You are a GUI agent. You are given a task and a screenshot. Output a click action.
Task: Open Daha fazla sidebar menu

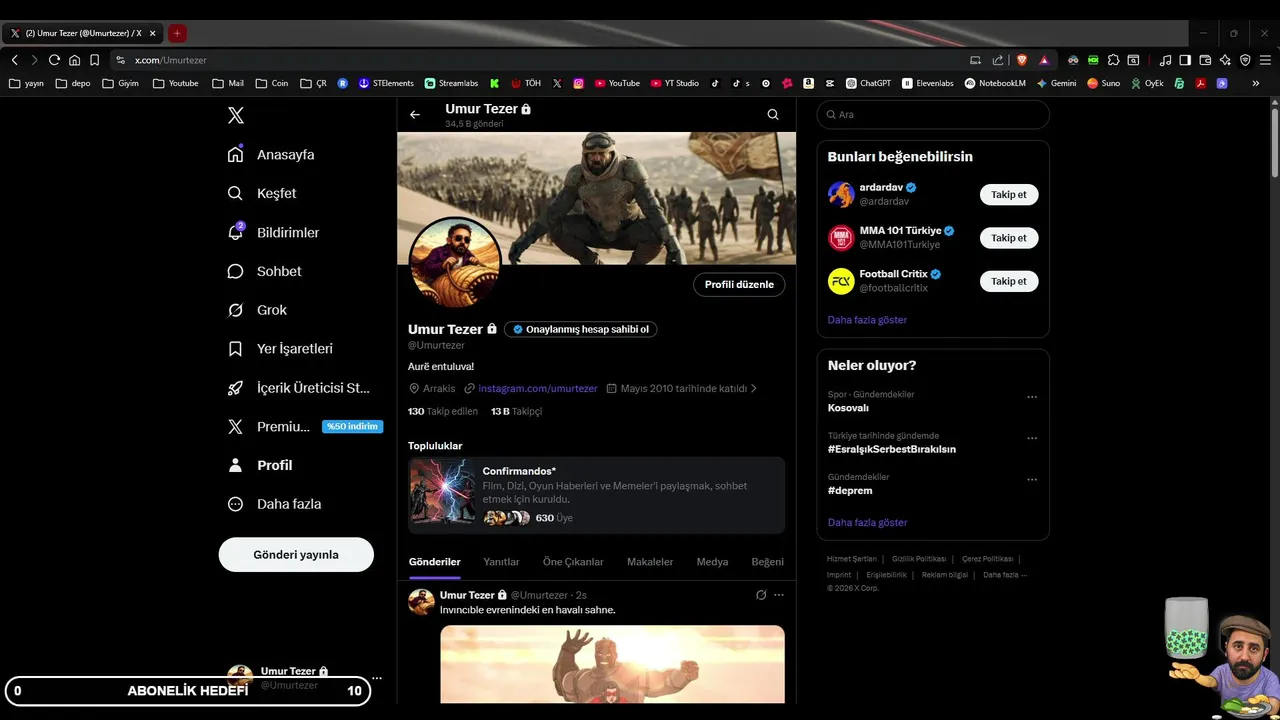coord(274,504)
